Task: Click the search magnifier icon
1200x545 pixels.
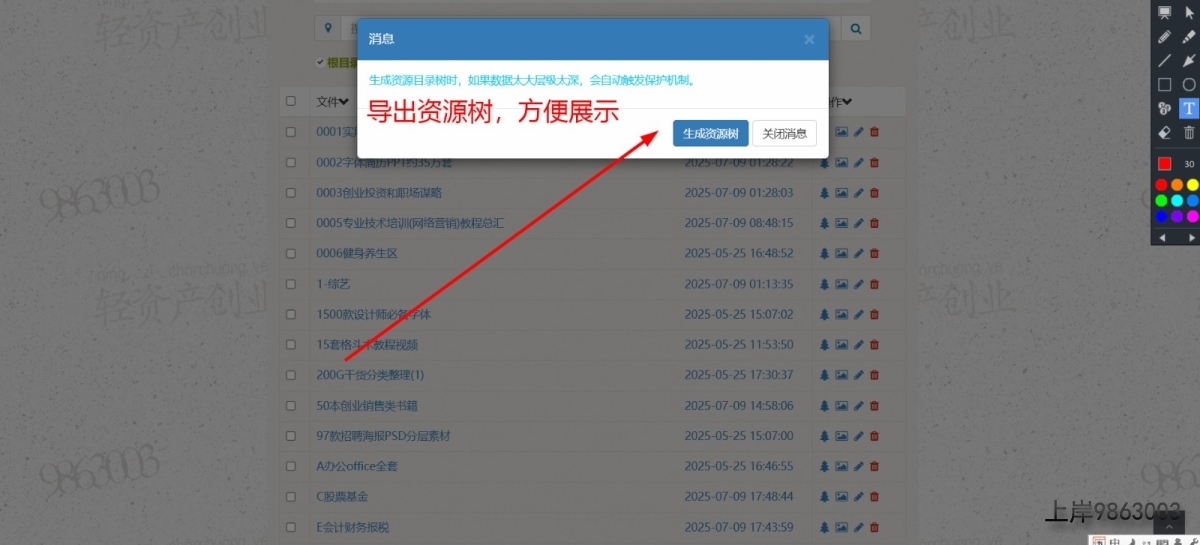Action: click(x=856, y=29)
